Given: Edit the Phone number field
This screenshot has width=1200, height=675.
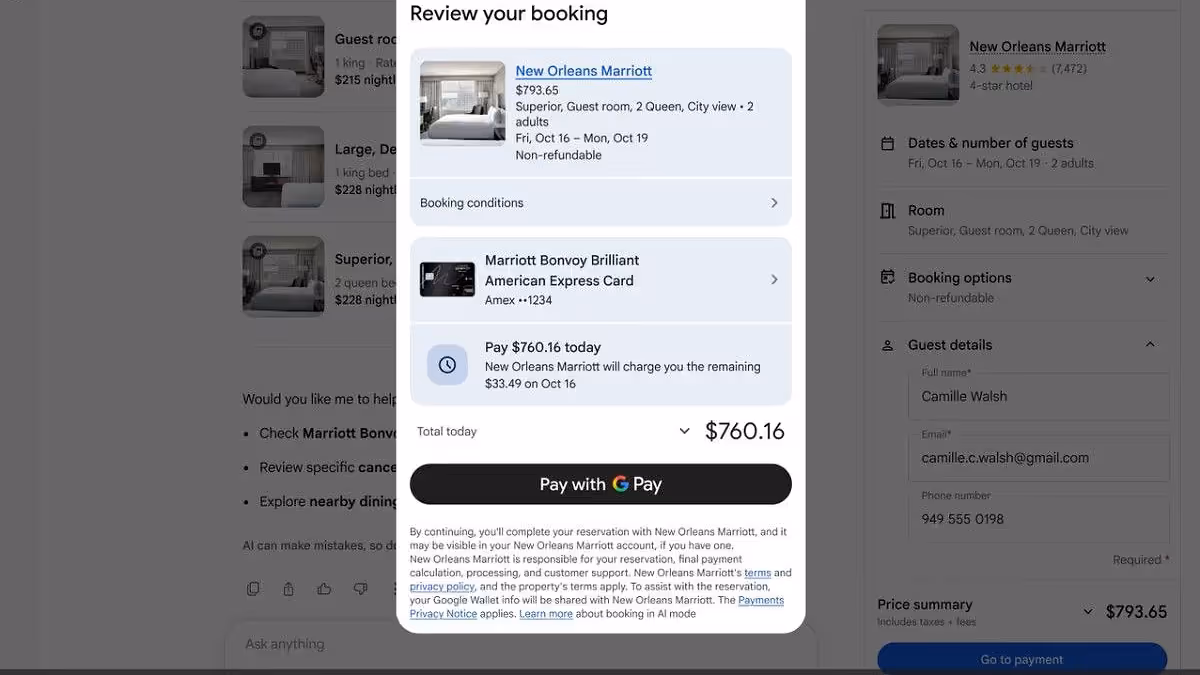Looking at the screenshot, I should [x=1039, y=519].
